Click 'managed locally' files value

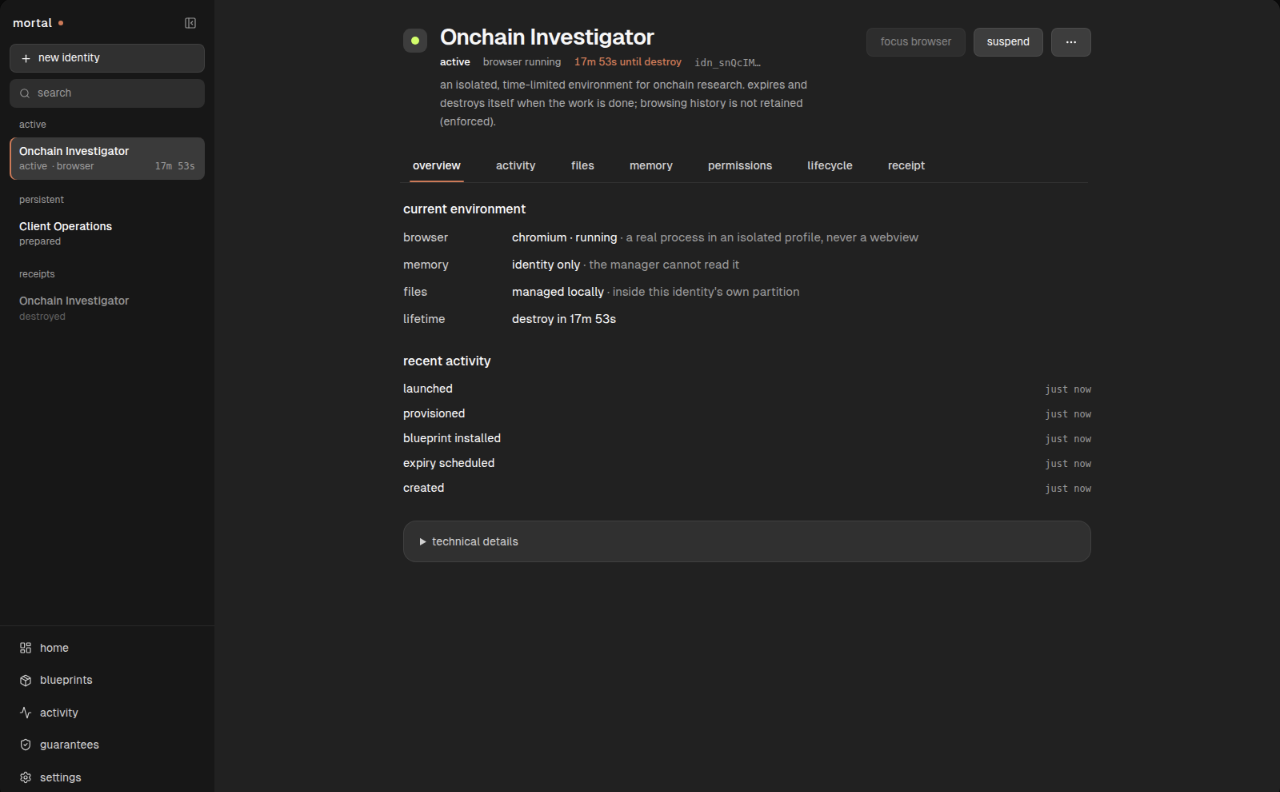point(558,292)
